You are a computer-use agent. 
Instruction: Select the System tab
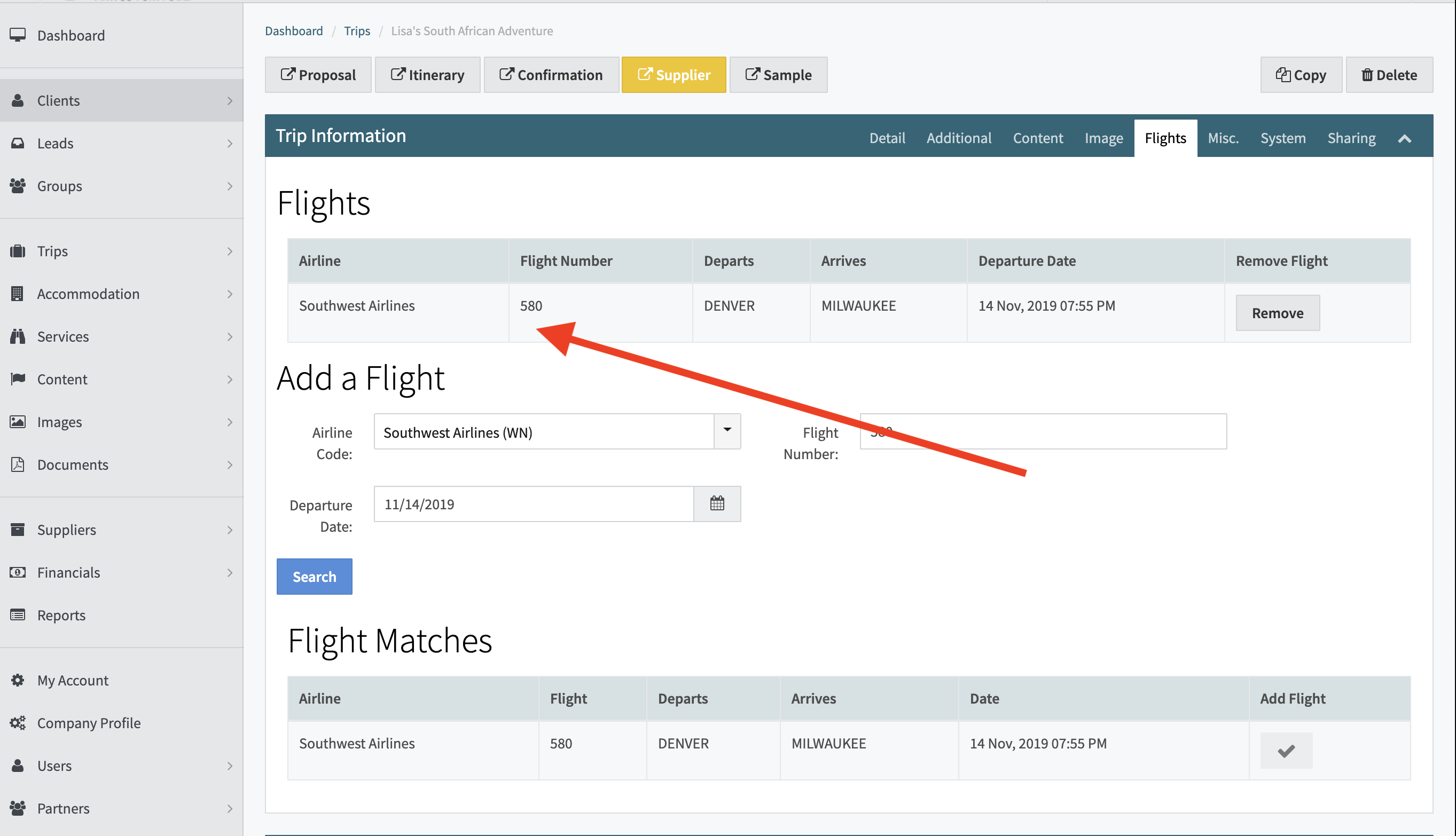pyautogui.click(x=1282, y=138)
